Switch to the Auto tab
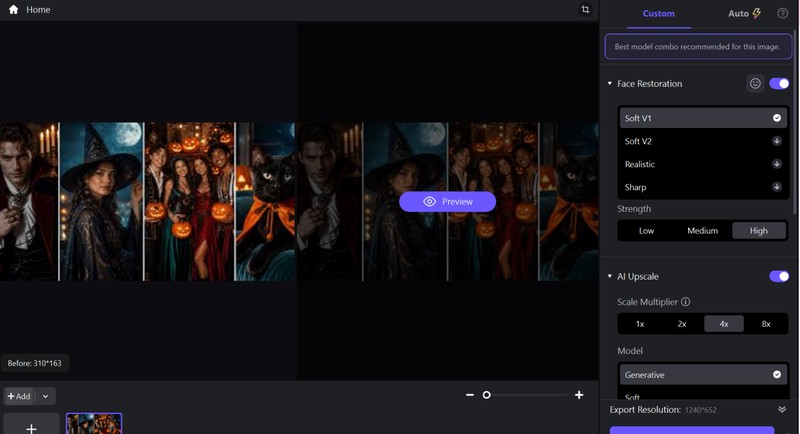The image size is (800, 434). [x=744, y=14]
